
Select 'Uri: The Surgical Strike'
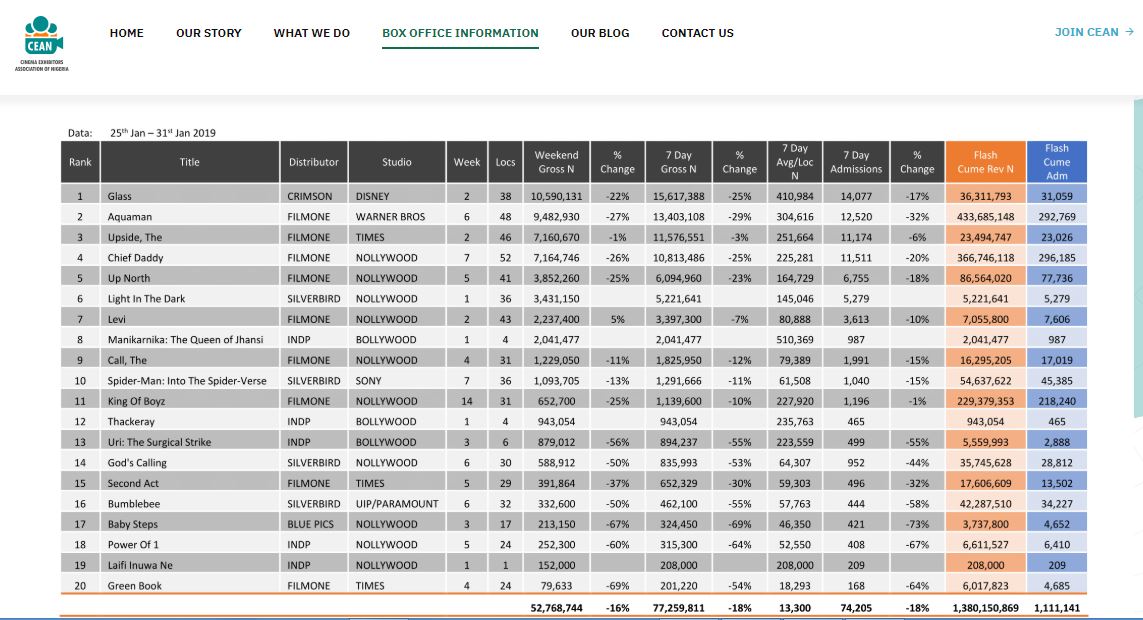point(159,442)
